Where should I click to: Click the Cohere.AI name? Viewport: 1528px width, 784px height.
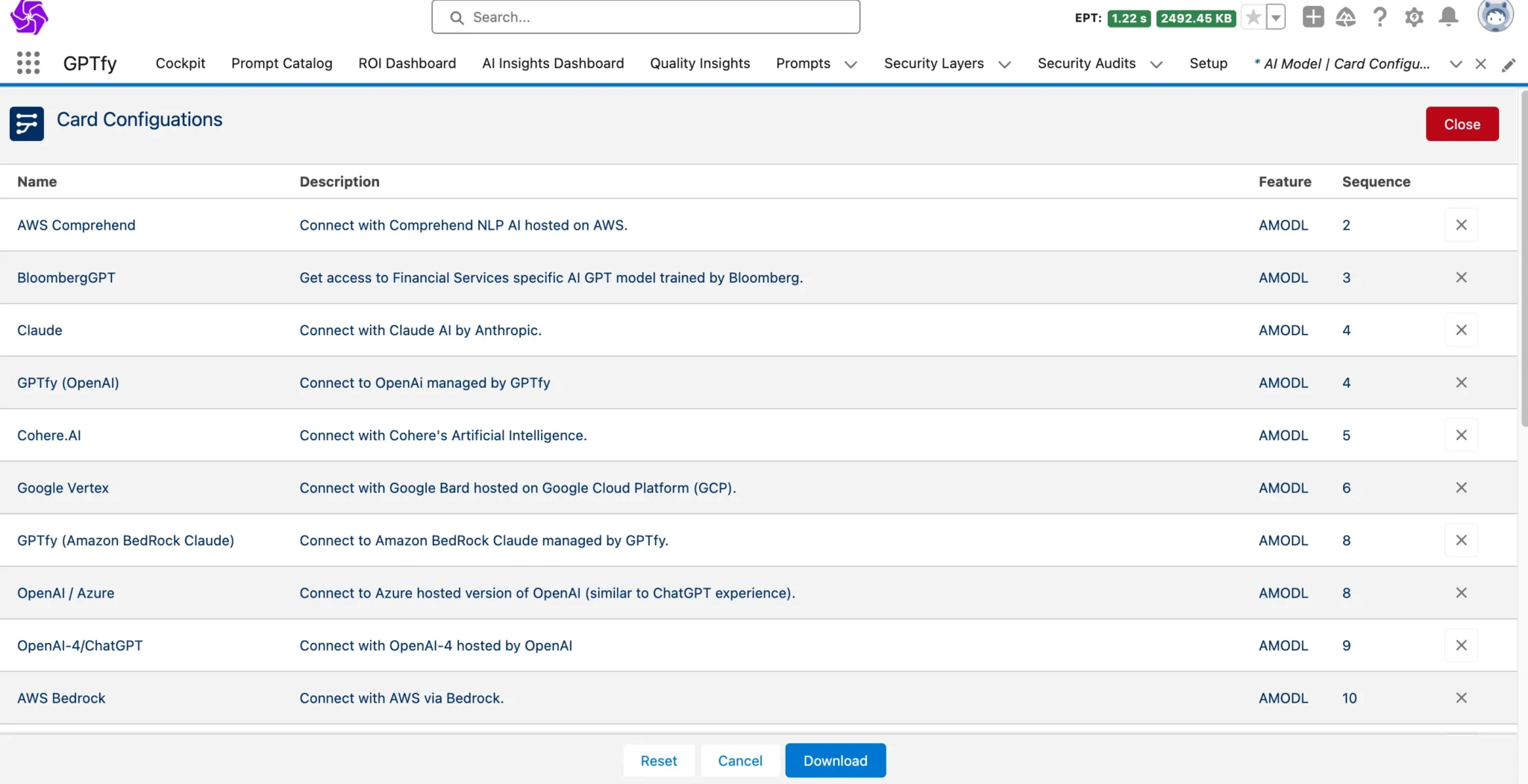point(49,435)
